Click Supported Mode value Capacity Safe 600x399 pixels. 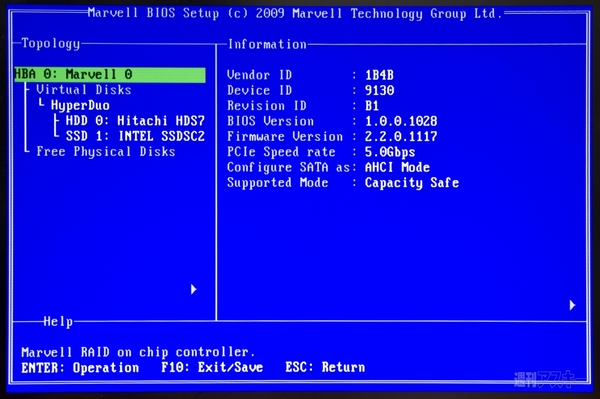(x=412, y=183)
